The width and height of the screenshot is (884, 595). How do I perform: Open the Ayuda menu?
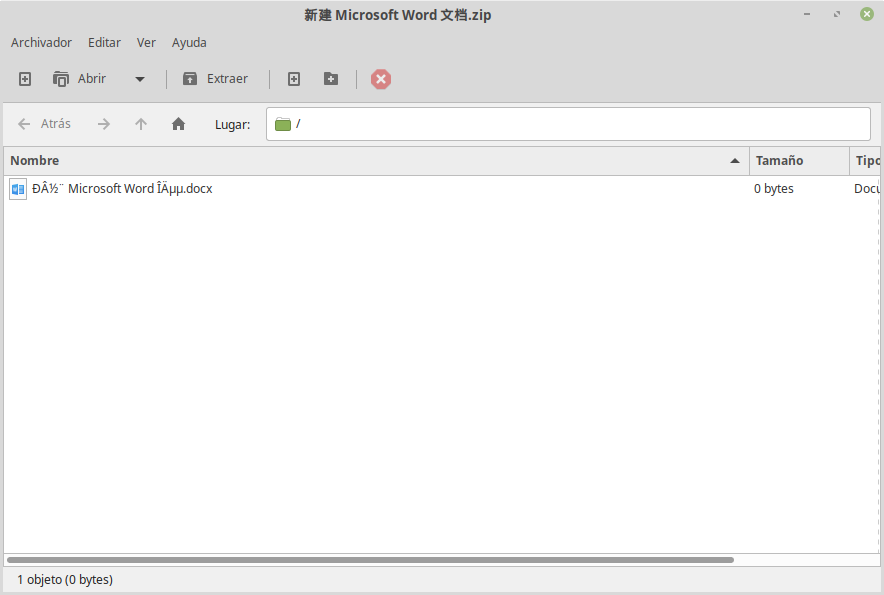click(x=189, y=42)
